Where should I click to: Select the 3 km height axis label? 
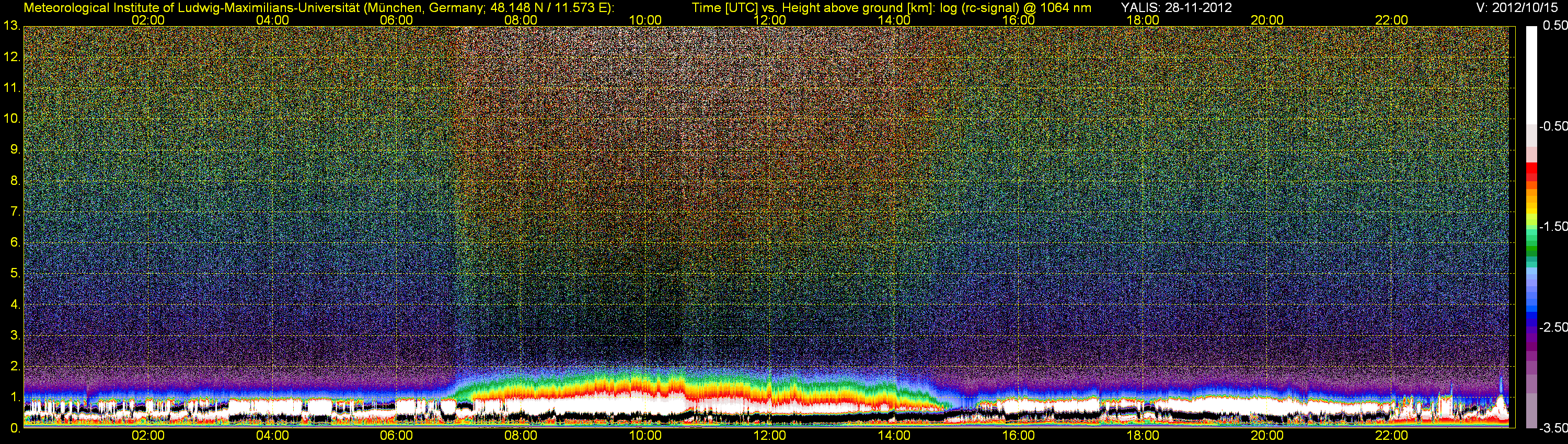[x=15, y=335]
